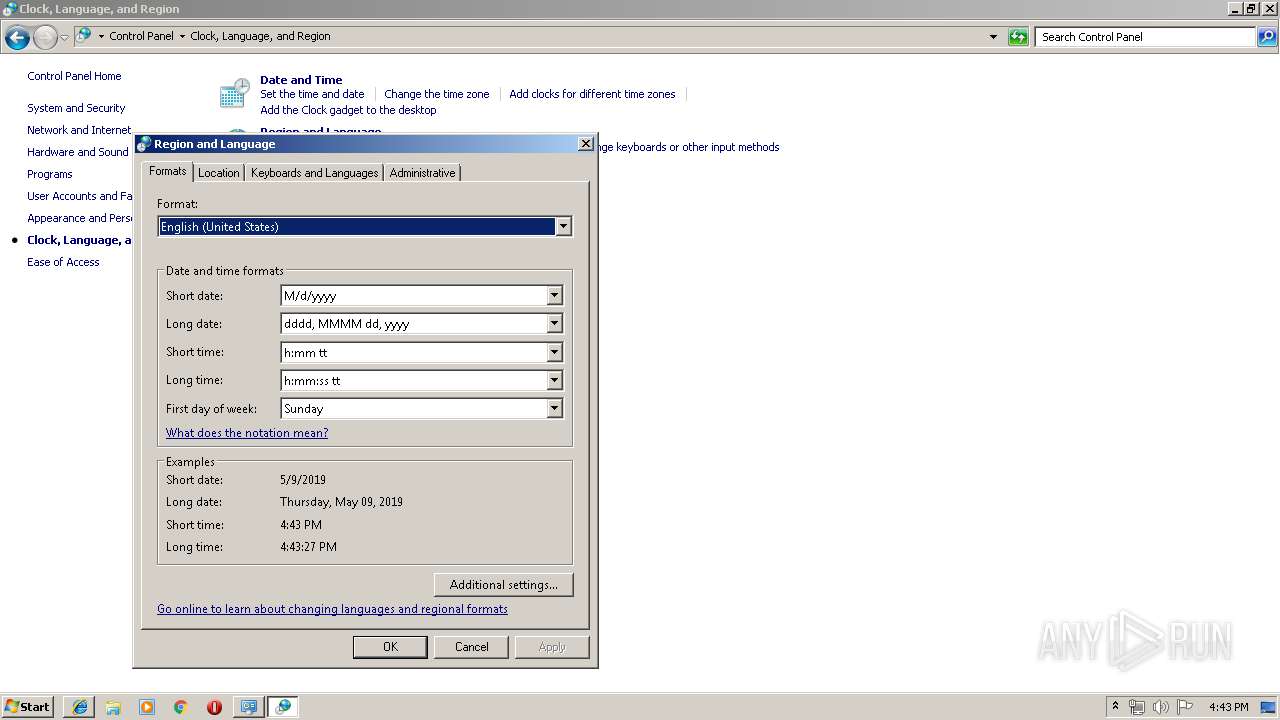This screenshot has height=720, width=1280.
Task: Click Region and Language dialog title icon
Action: 144,144
